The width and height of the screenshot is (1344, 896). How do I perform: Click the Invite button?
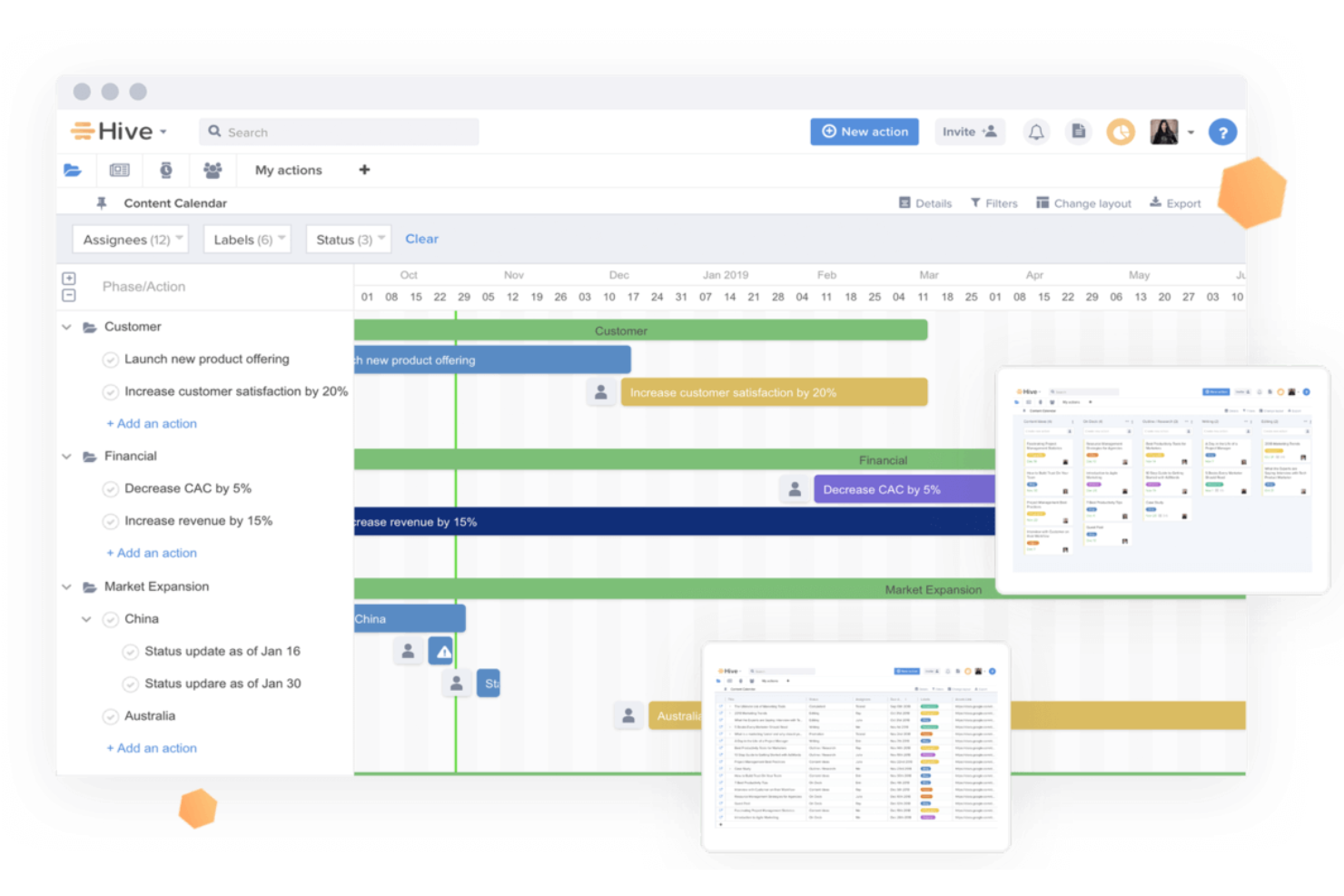tap(970, 132)
